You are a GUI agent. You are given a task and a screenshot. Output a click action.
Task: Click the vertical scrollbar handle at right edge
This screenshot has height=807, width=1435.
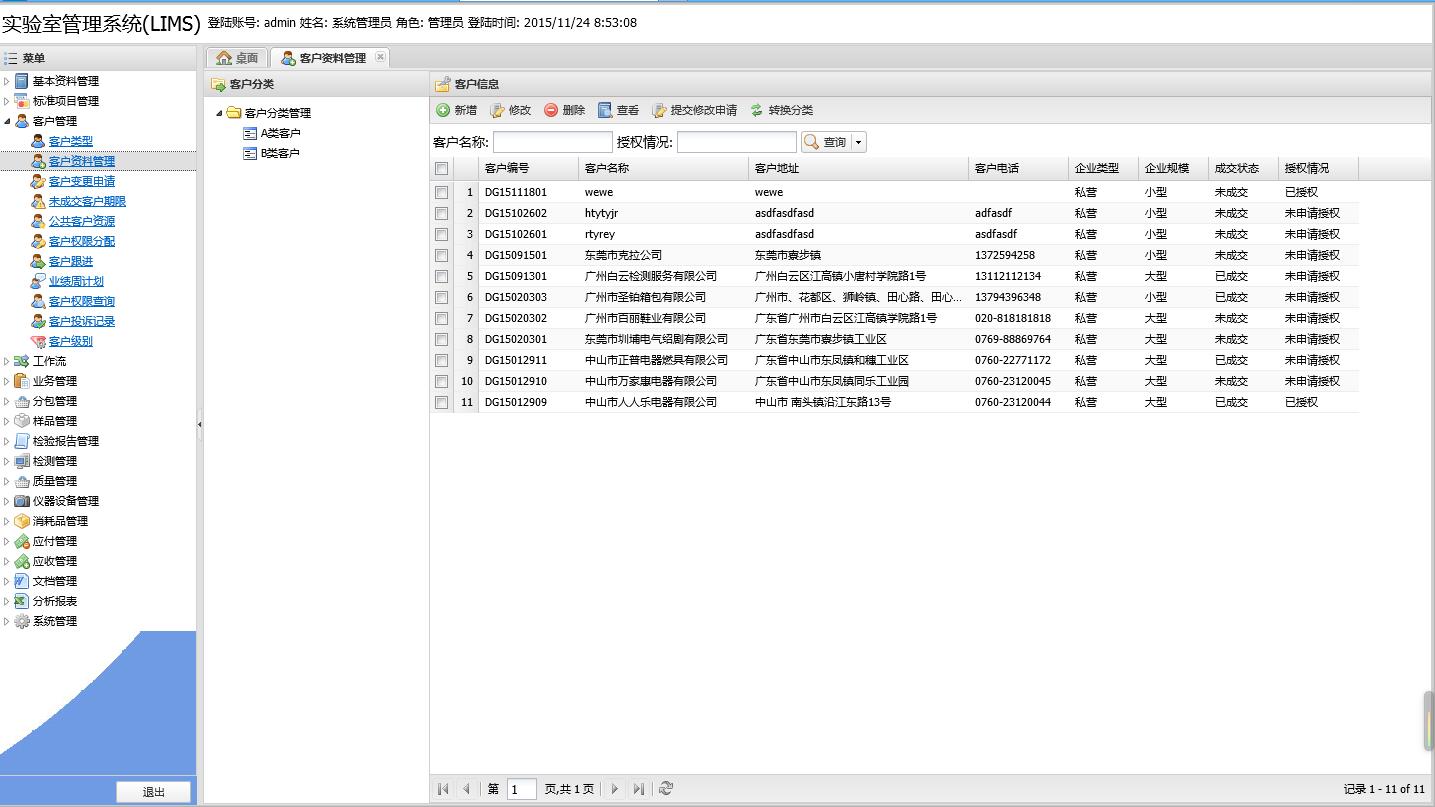[1429, 720]
